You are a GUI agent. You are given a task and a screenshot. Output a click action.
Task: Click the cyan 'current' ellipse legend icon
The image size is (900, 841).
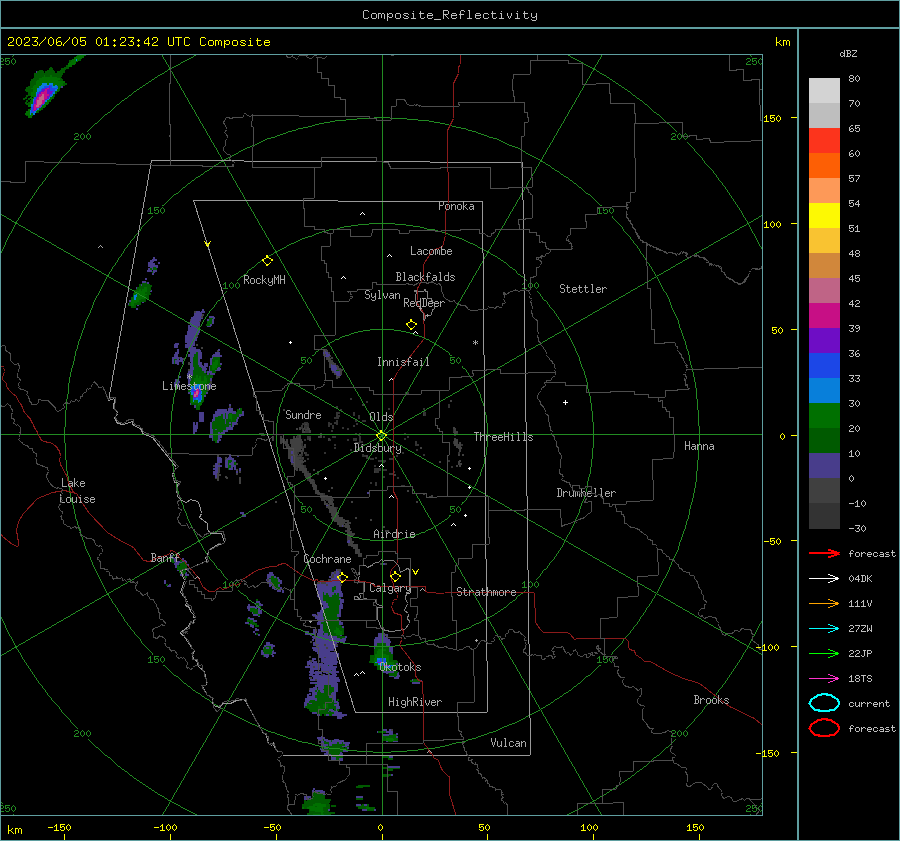click(824, 703)
